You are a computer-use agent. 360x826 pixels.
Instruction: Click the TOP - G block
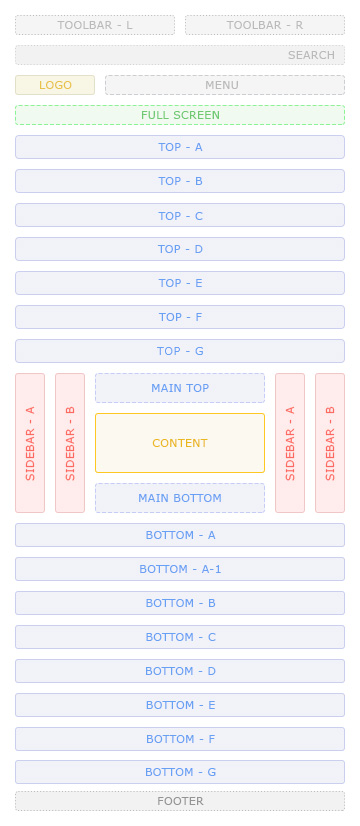180,351
